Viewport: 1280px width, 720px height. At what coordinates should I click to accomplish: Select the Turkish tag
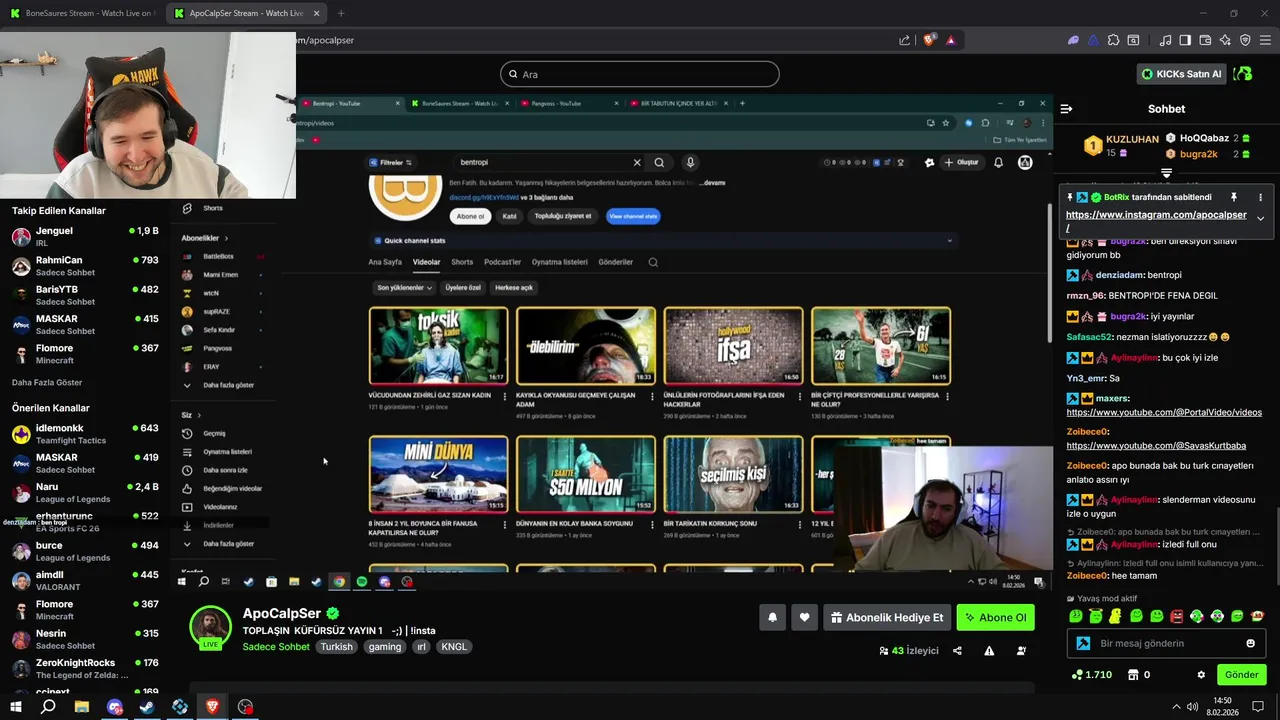(336, 647)
